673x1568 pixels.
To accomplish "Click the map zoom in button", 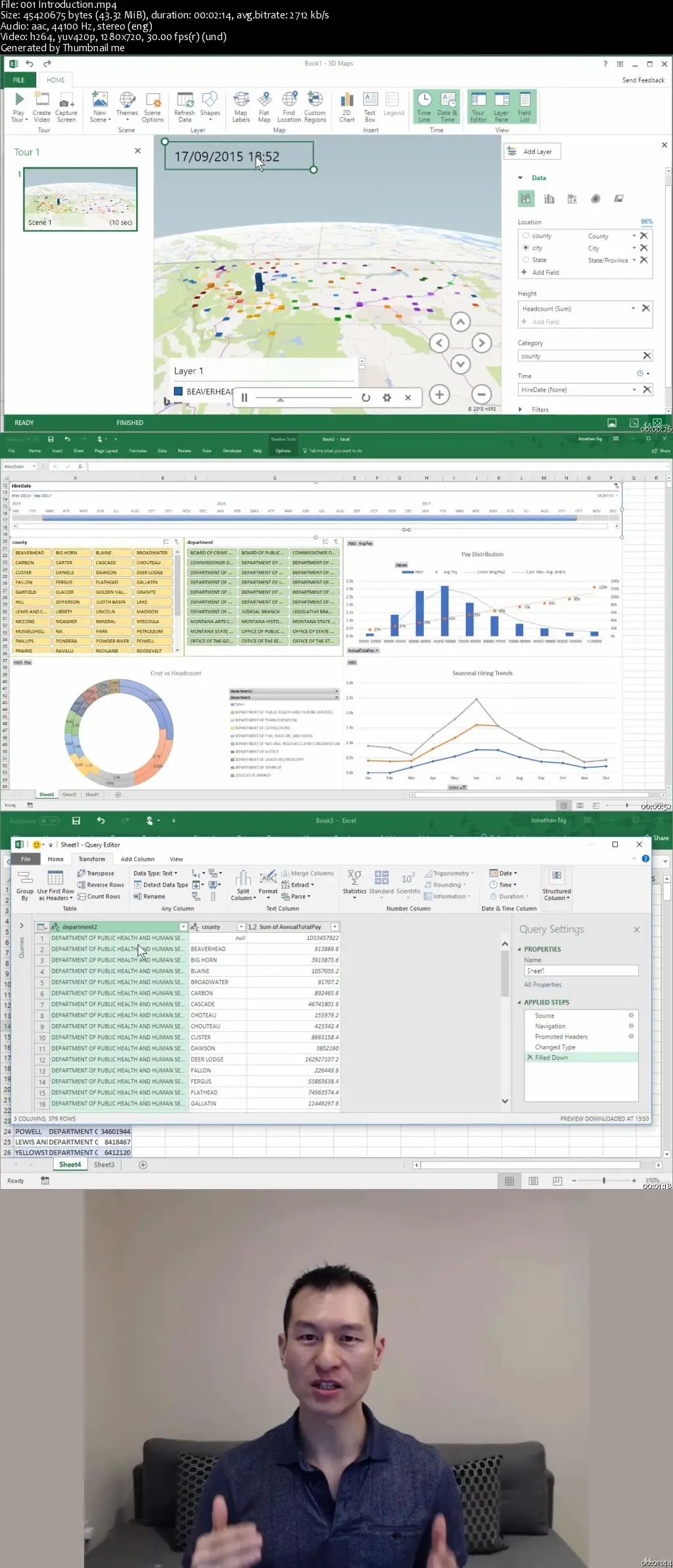I will (440, 395).
